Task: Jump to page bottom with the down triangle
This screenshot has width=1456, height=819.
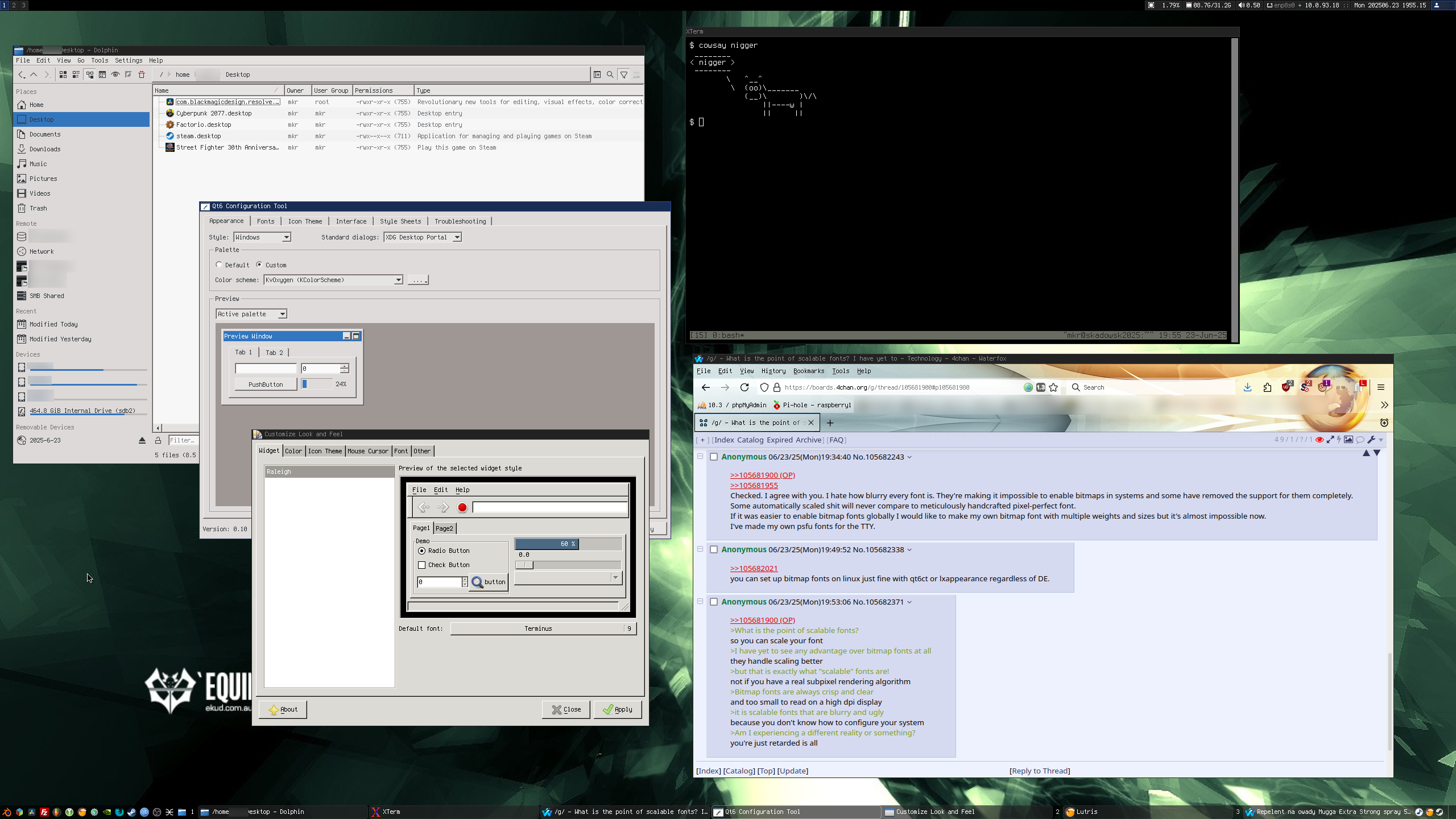Action: (1377, 453)
